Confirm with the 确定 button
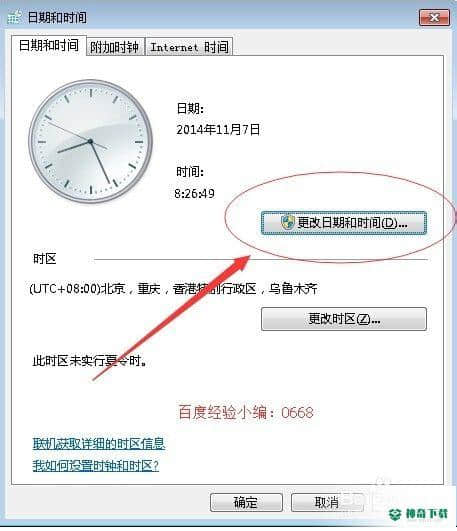 point(246,502)
